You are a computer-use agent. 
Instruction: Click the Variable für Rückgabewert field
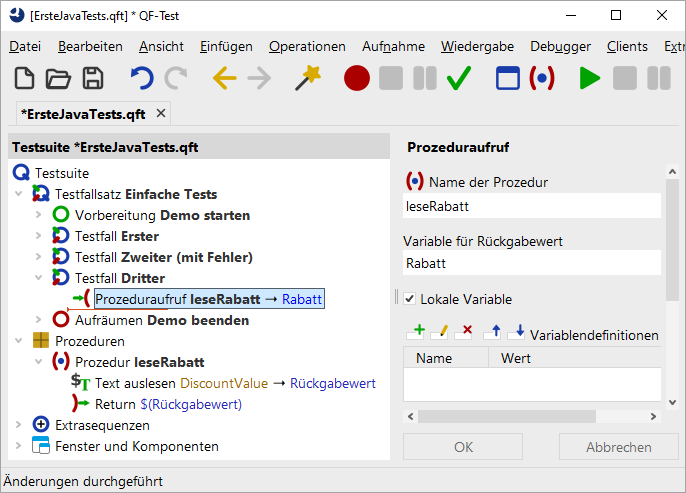click(x=532, y=262)
